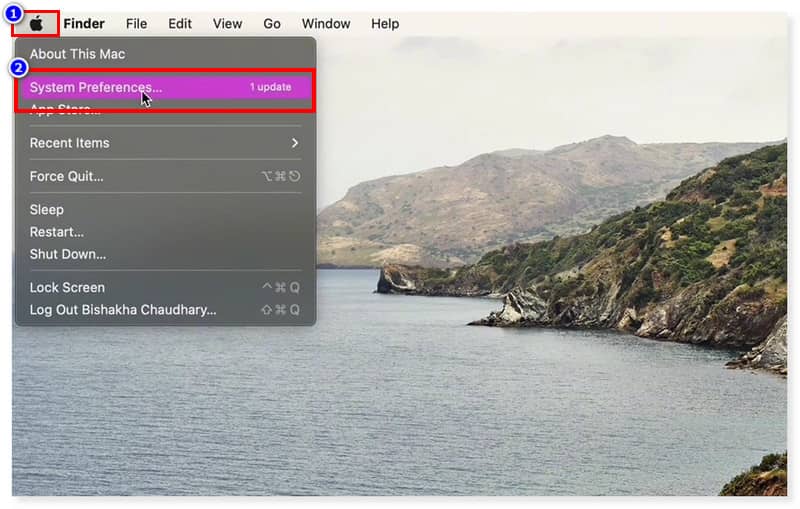Select Force Quit… option
Image resolution: width=800 pixels, height=509 pixels.
(x=165, y=176)
